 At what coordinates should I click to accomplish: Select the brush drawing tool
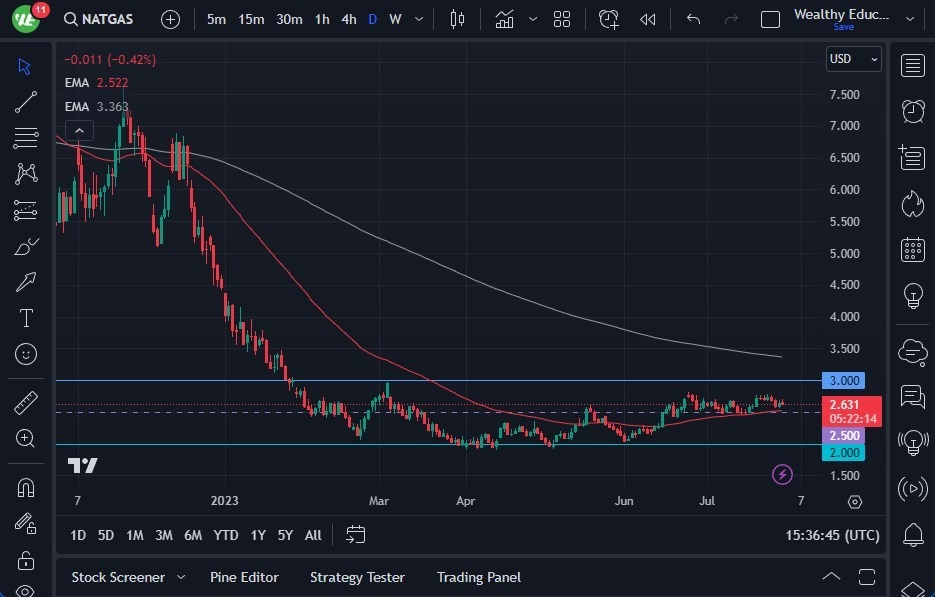pos(26,246)
